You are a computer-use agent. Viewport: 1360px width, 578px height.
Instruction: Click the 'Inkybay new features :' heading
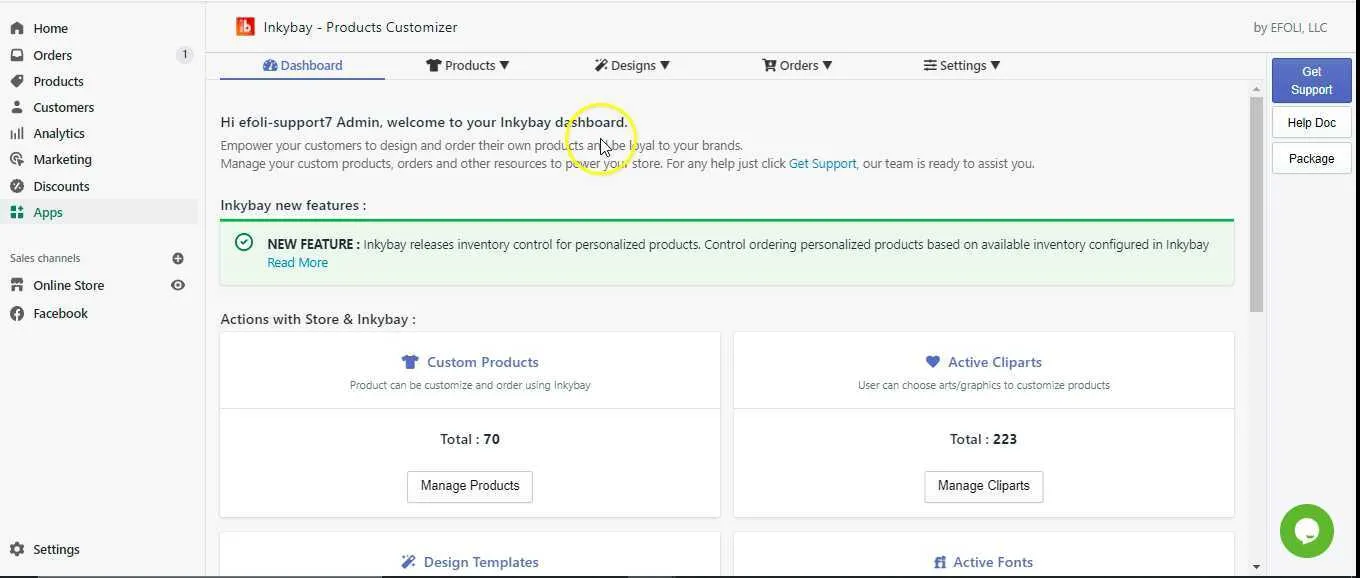coord(293,205)
